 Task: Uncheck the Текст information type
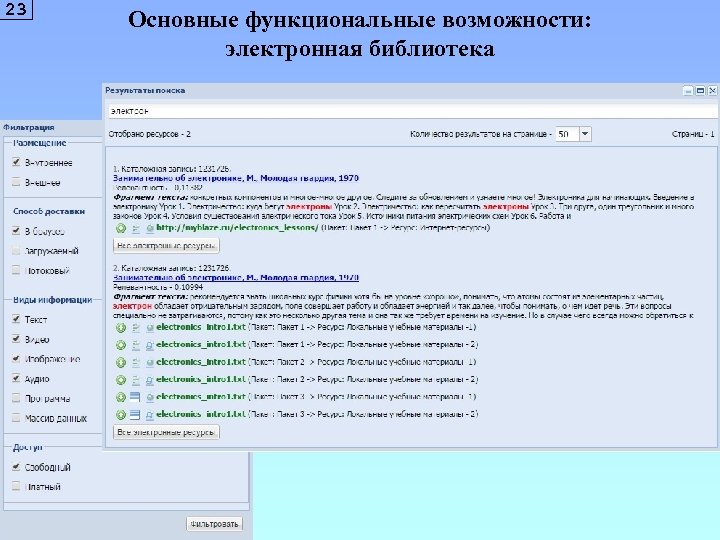click(16, 319)
